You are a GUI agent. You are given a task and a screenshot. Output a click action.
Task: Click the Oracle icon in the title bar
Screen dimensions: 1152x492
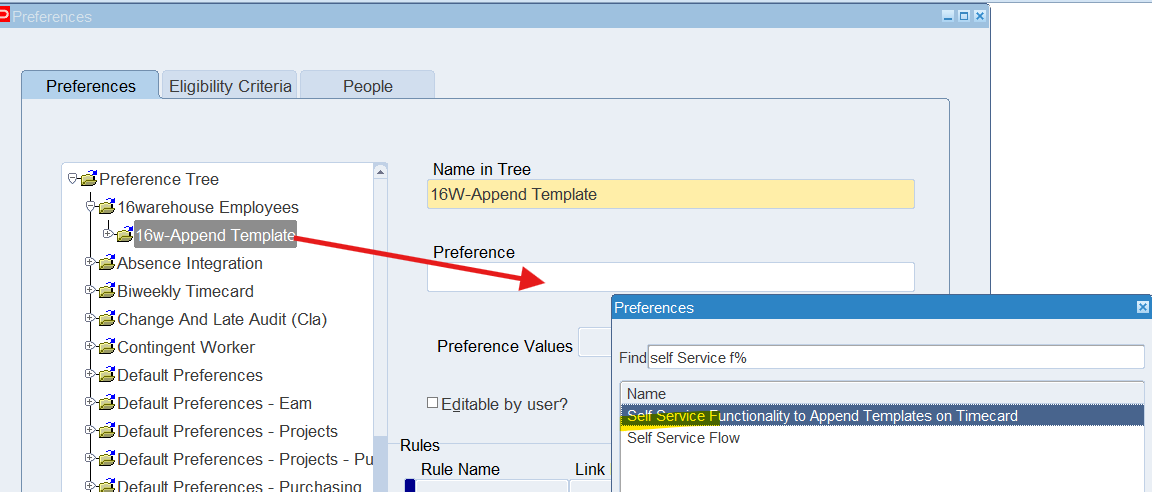pos(5,16)
